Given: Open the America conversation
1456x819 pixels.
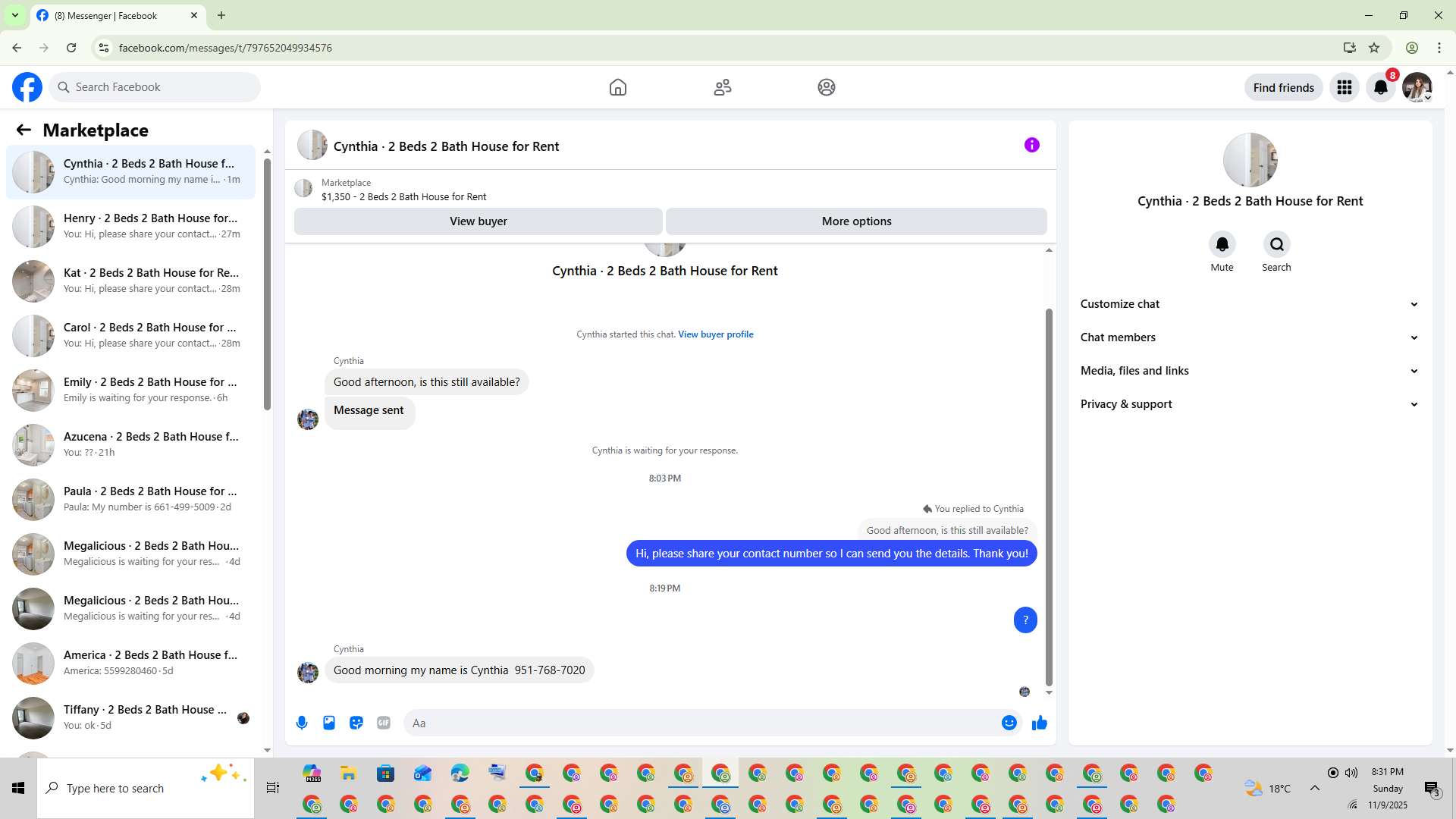Looking at the screenshot, I should tap(130, 664).
